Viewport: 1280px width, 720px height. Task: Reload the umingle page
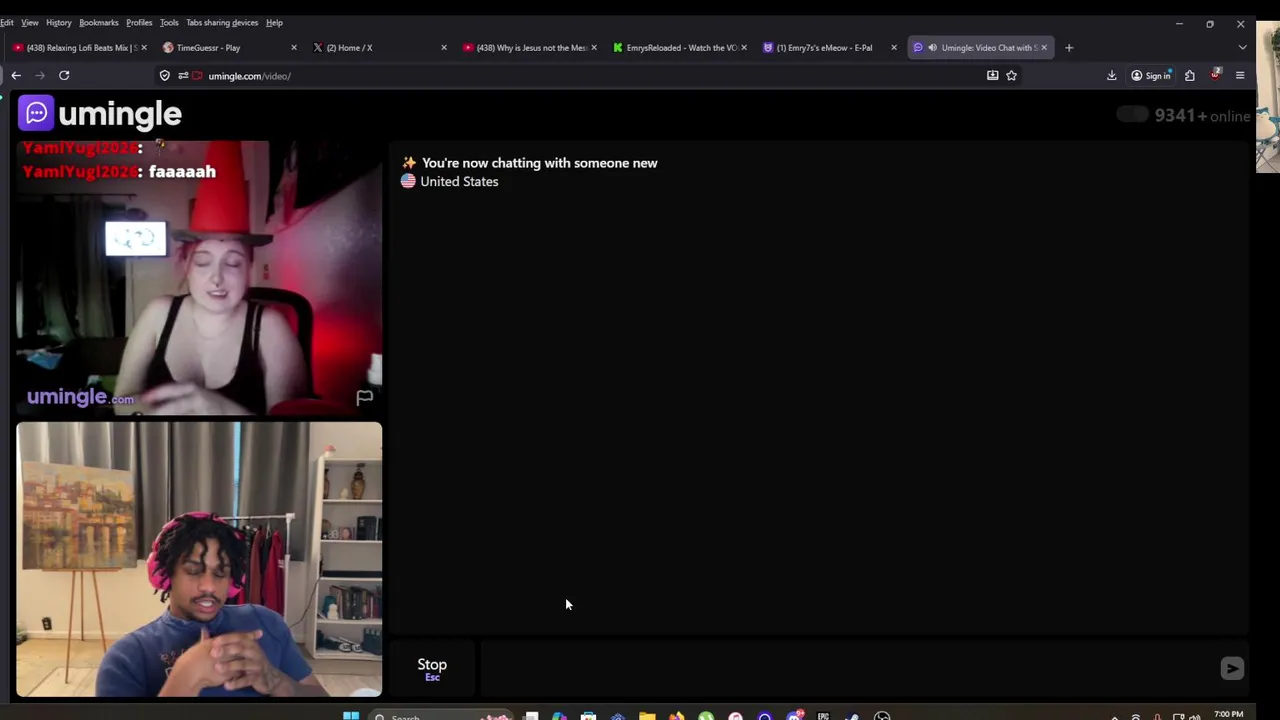[x=64, y=75]
